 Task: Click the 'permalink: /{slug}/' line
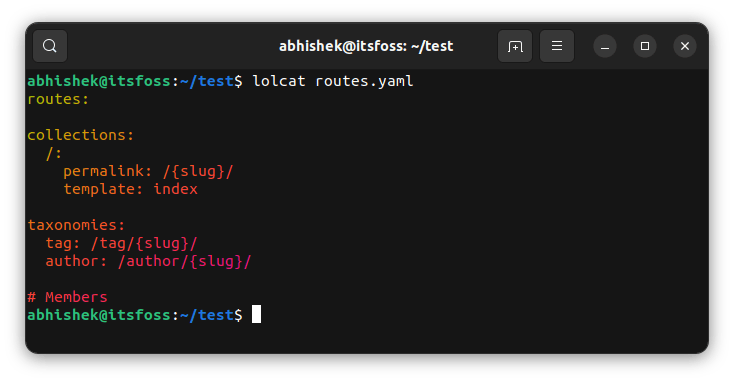148,171
